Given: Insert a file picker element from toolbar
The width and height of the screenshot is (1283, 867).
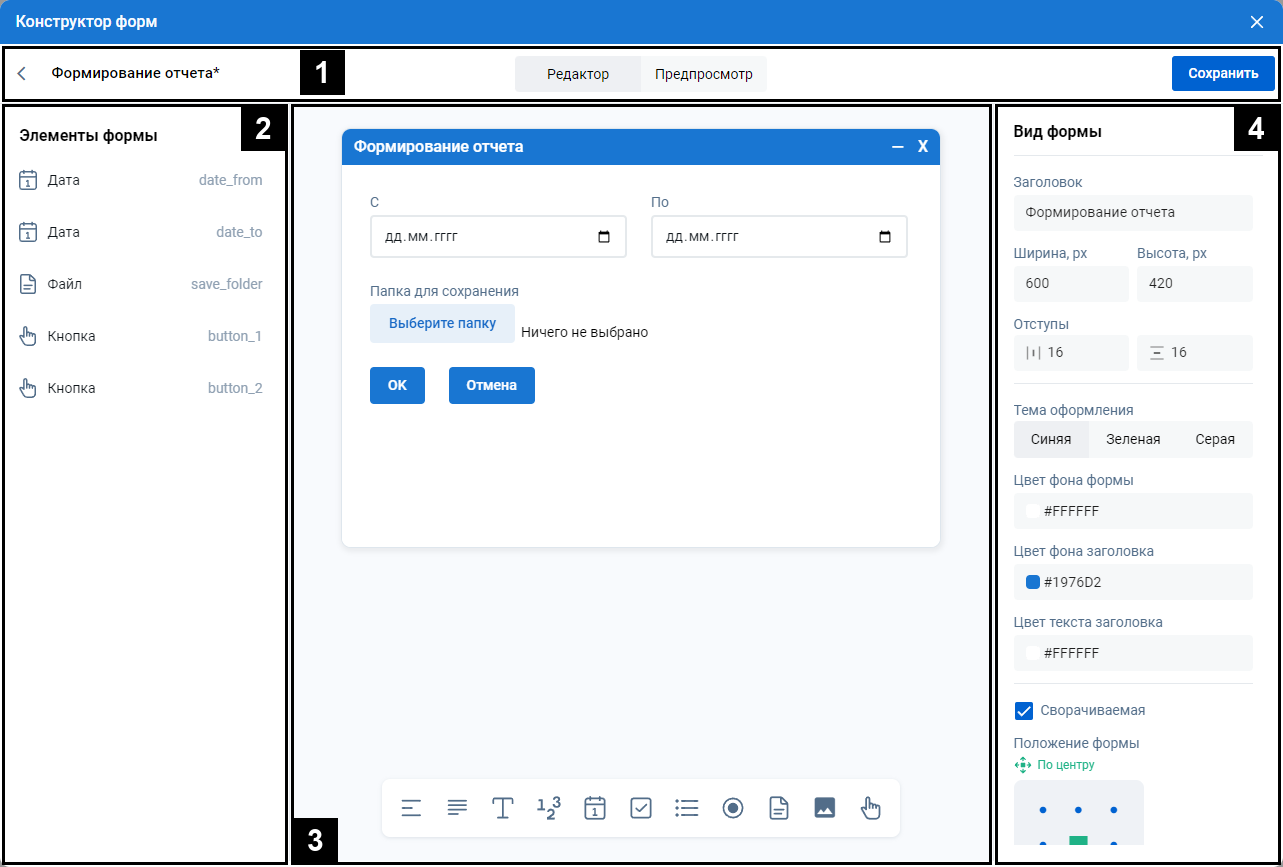Looking at the screenshot, I should click(x=779, y=808).
